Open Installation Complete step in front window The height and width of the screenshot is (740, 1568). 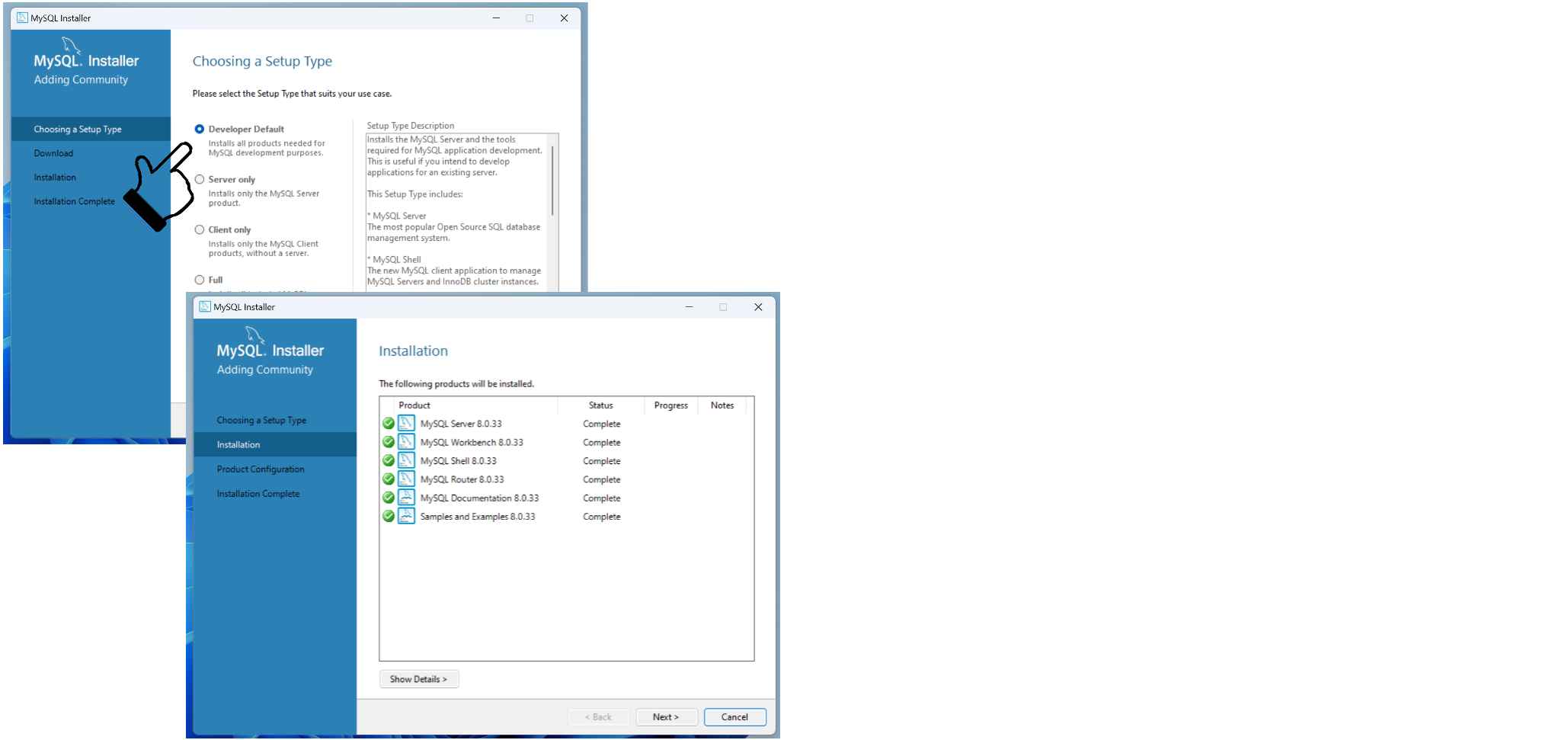pyautogui.click(x=258, y=494)
